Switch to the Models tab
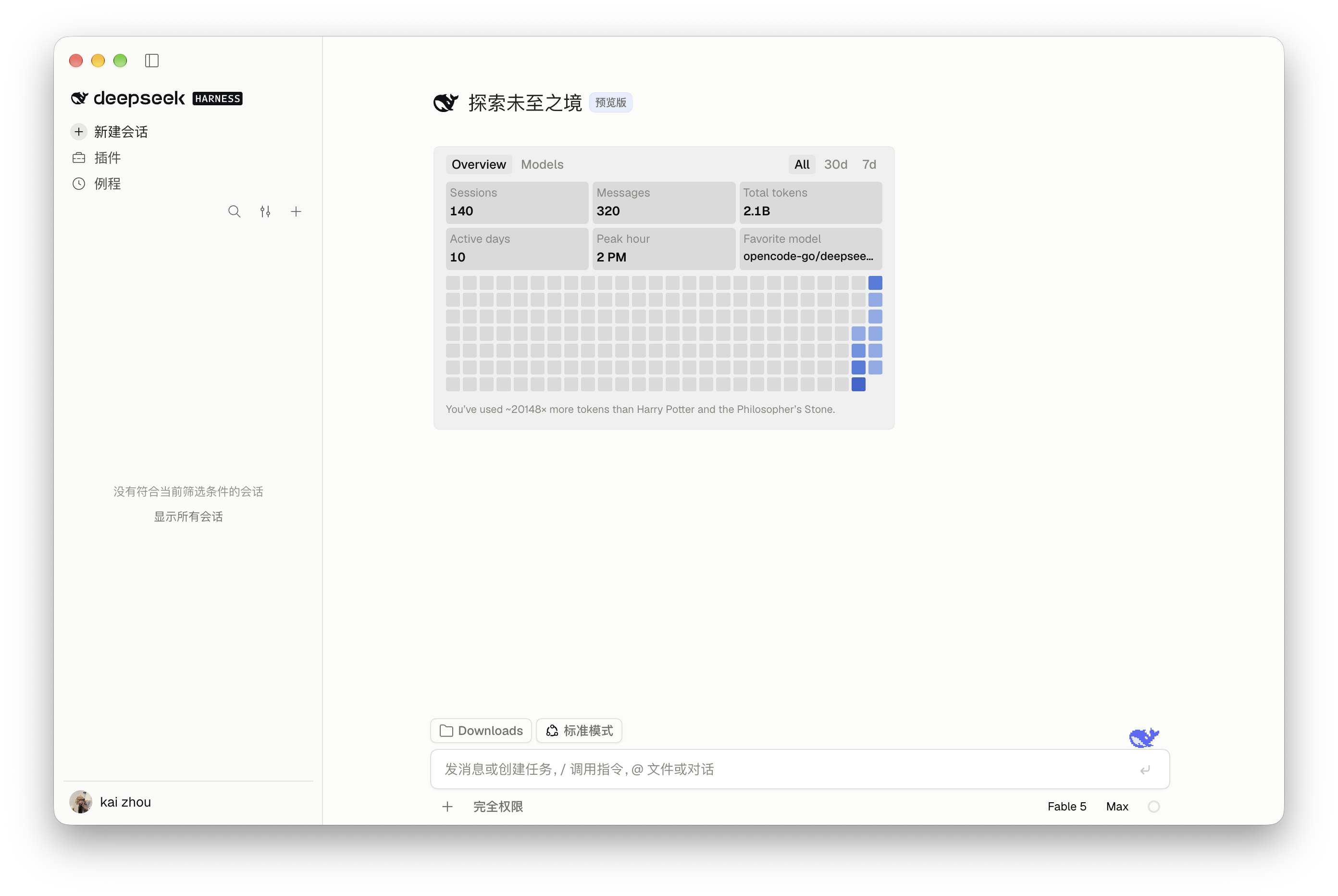1338x896 pixels. (542, 164)
